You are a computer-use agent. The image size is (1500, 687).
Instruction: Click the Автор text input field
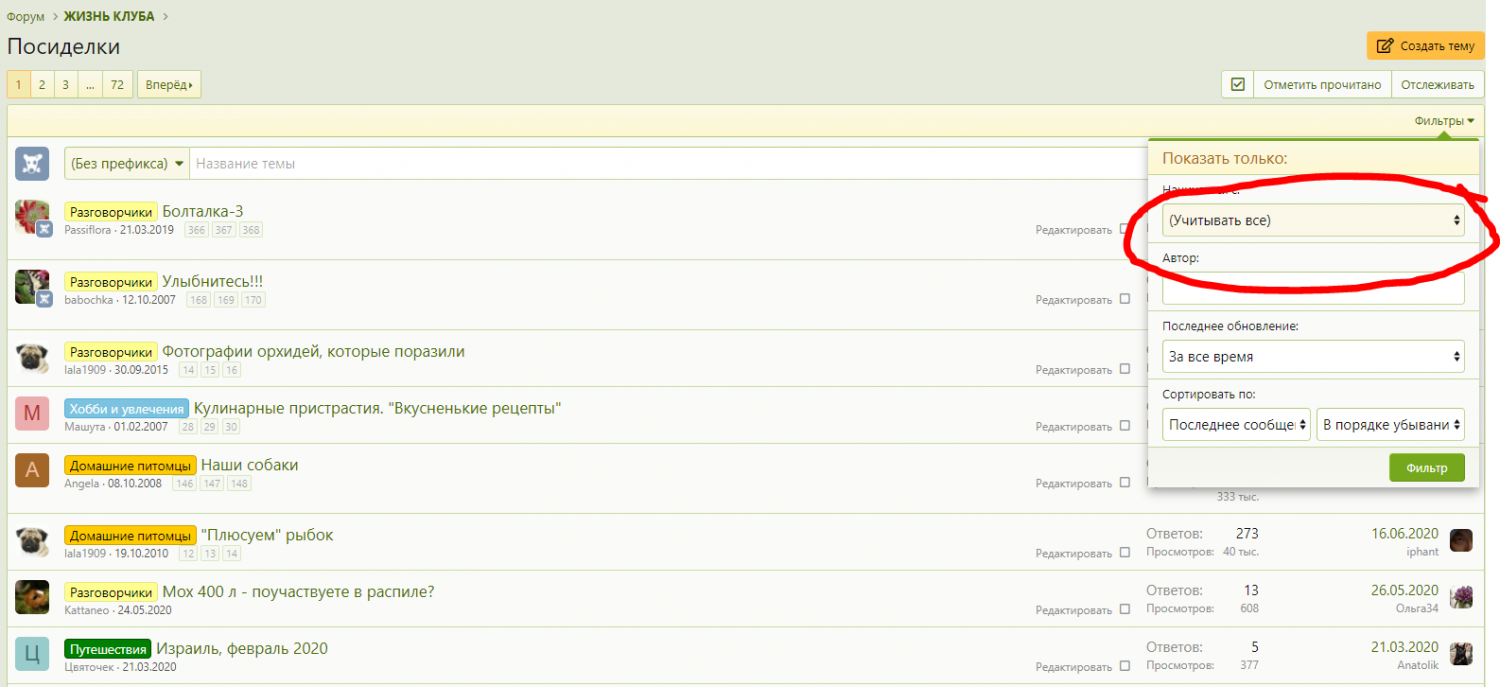click(1313, 289)
